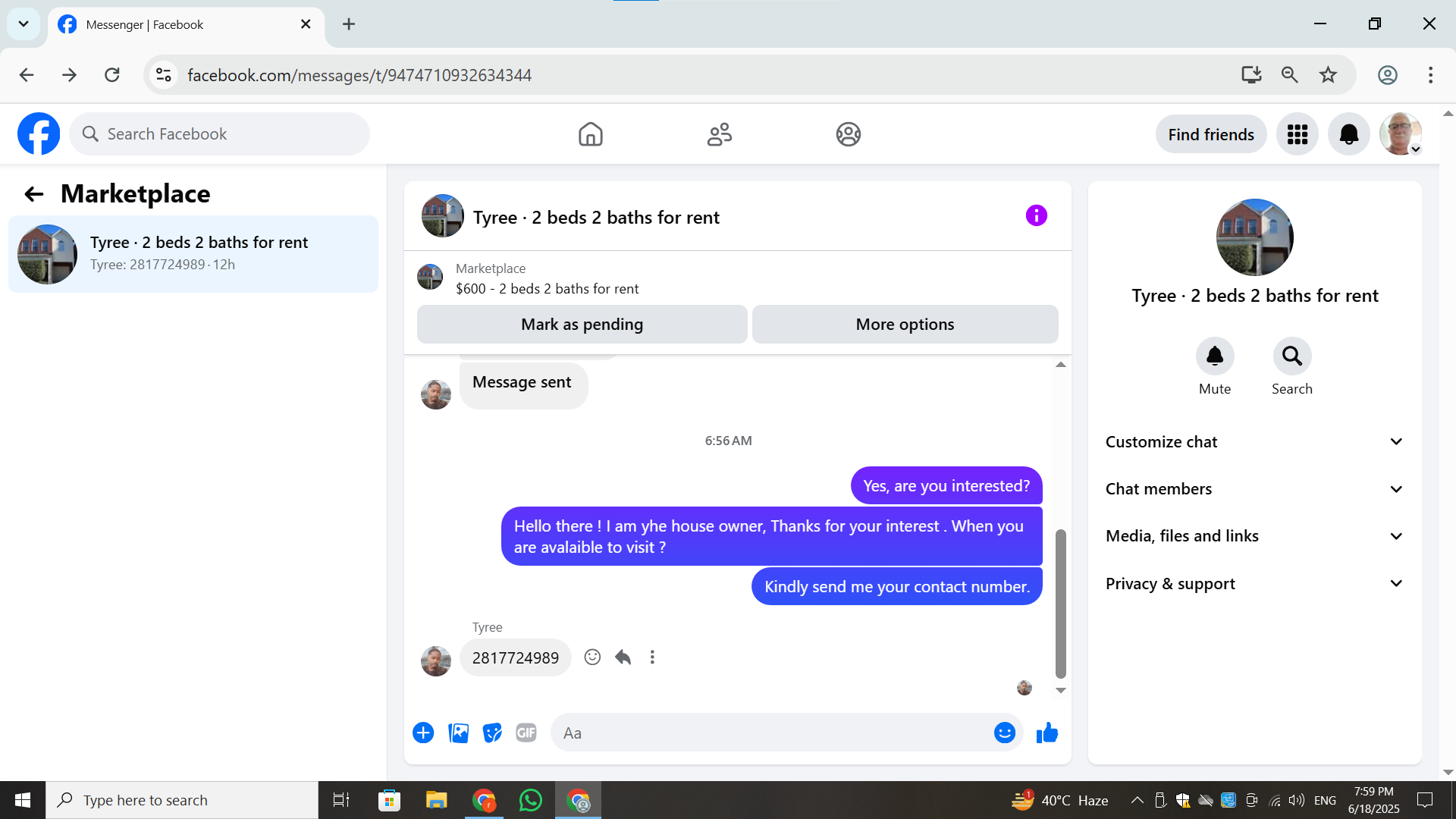
Task: Expand the Chat members section
Action: pyautogui.click(x=1254, y=489)
